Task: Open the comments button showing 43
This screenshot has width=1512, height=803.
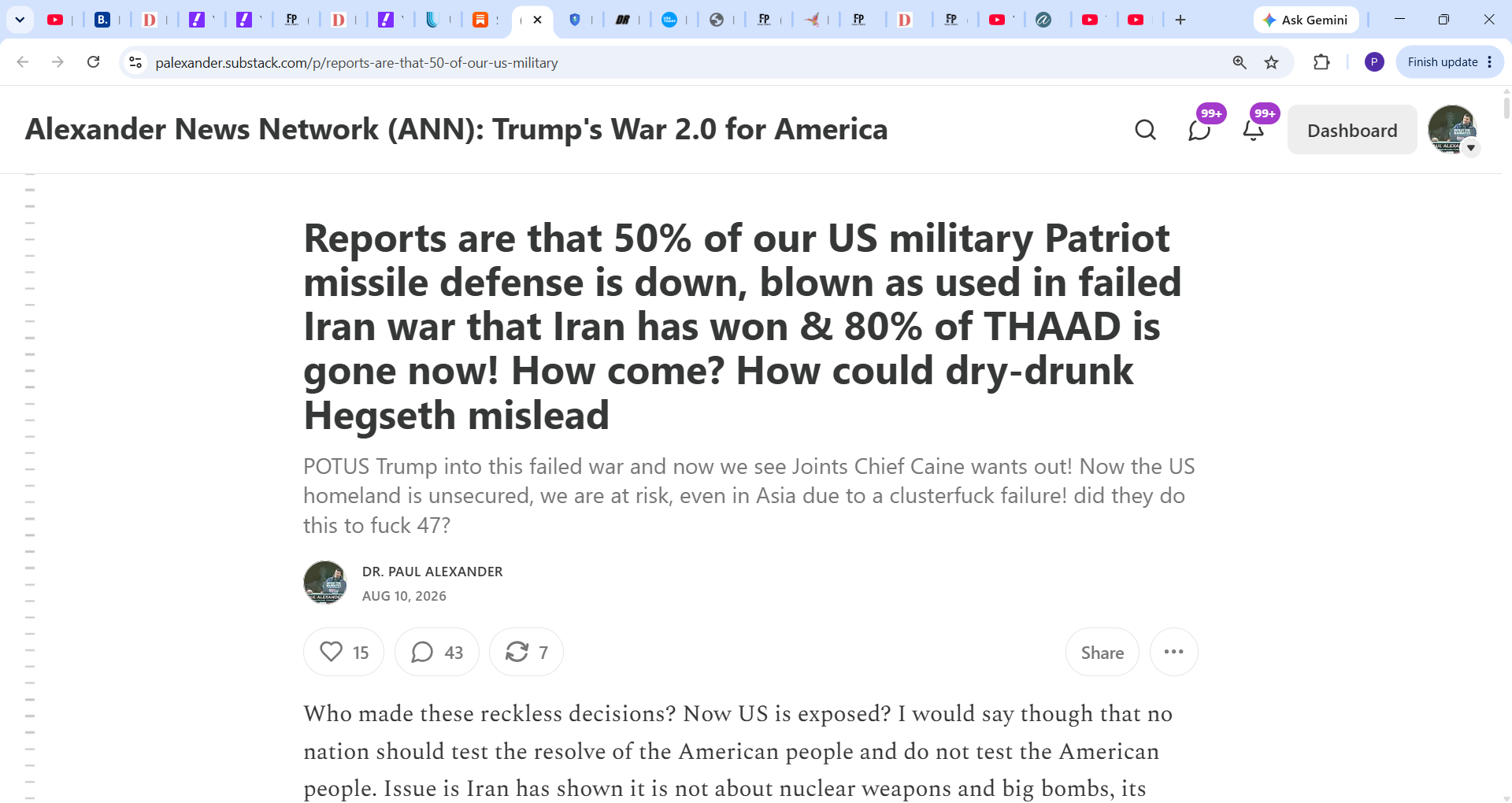Action: click(x=437, y=652)
